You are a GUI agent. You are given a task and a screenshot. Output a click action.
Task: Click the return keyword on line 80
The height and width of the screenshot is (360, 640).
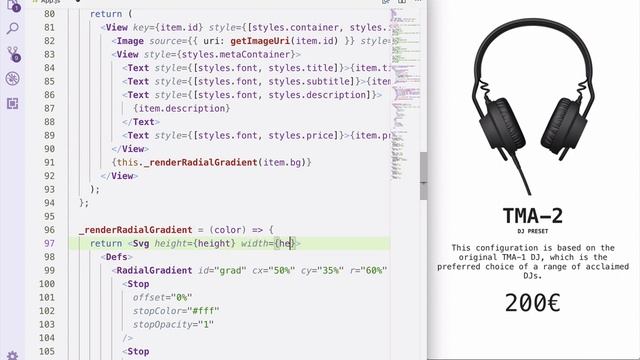106,14
